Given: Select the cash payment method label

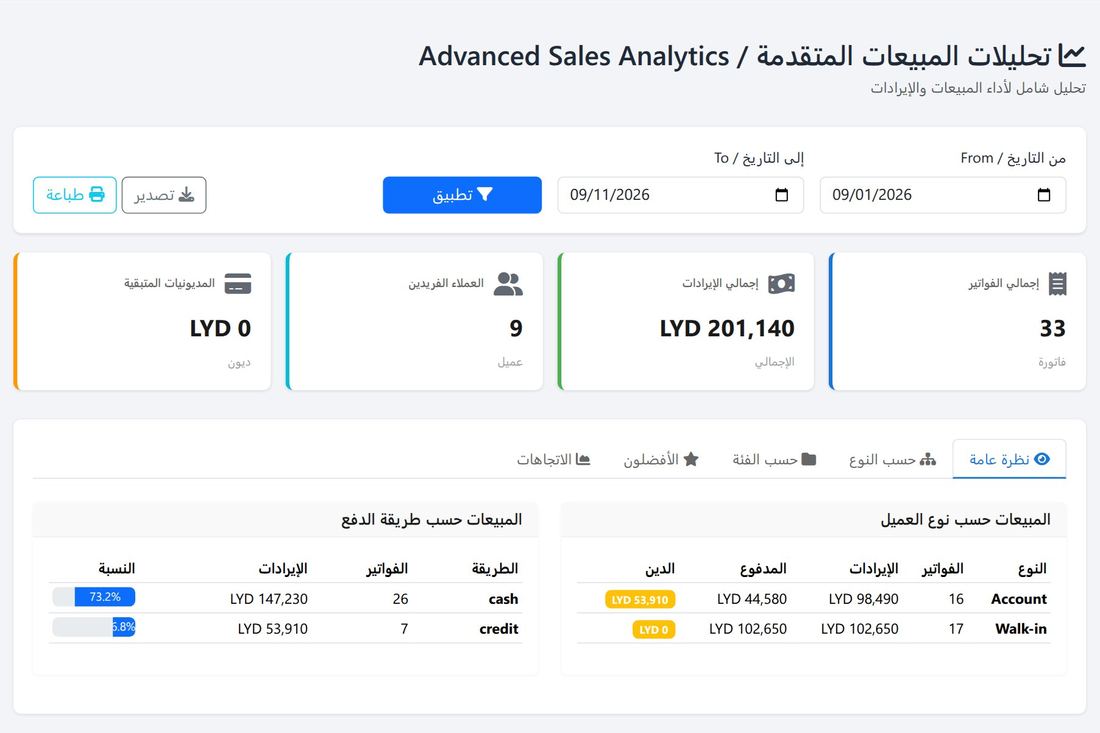Looking at the screenshot, I should point(504,599).
